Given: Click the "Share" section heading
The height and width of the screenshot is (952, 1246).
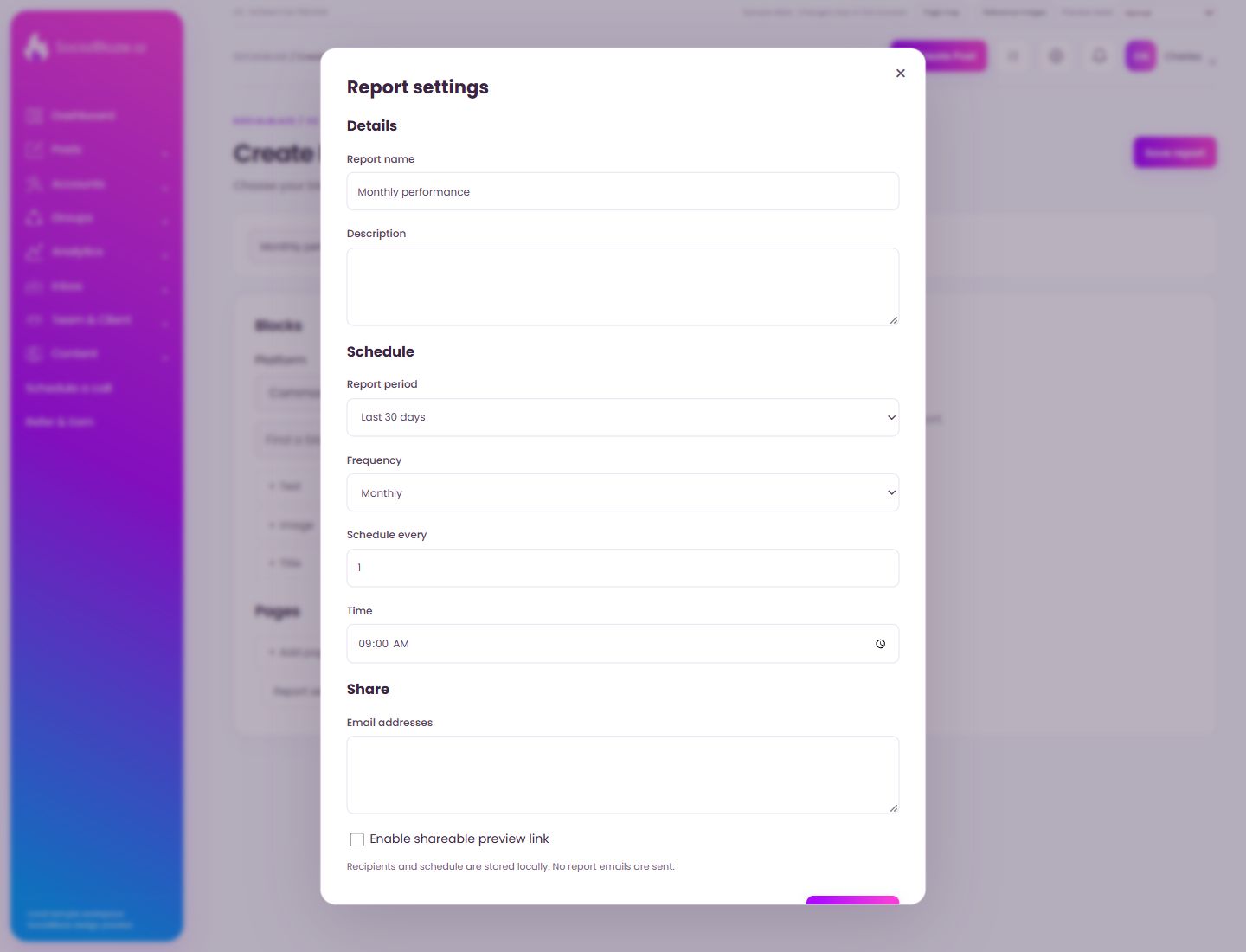Looking at the screenshot, I should (x=368, y=689).
